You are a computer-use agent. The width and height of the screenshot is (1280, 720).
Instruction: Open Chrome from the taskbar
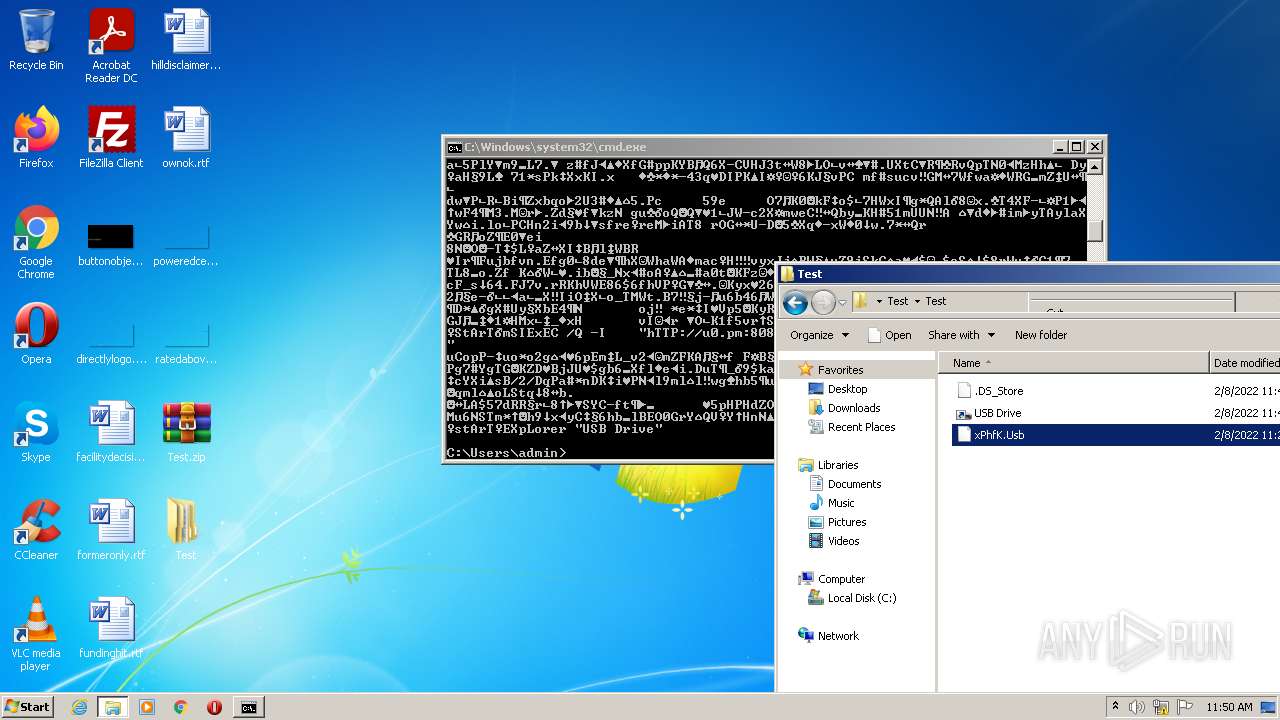click(181, 707)
